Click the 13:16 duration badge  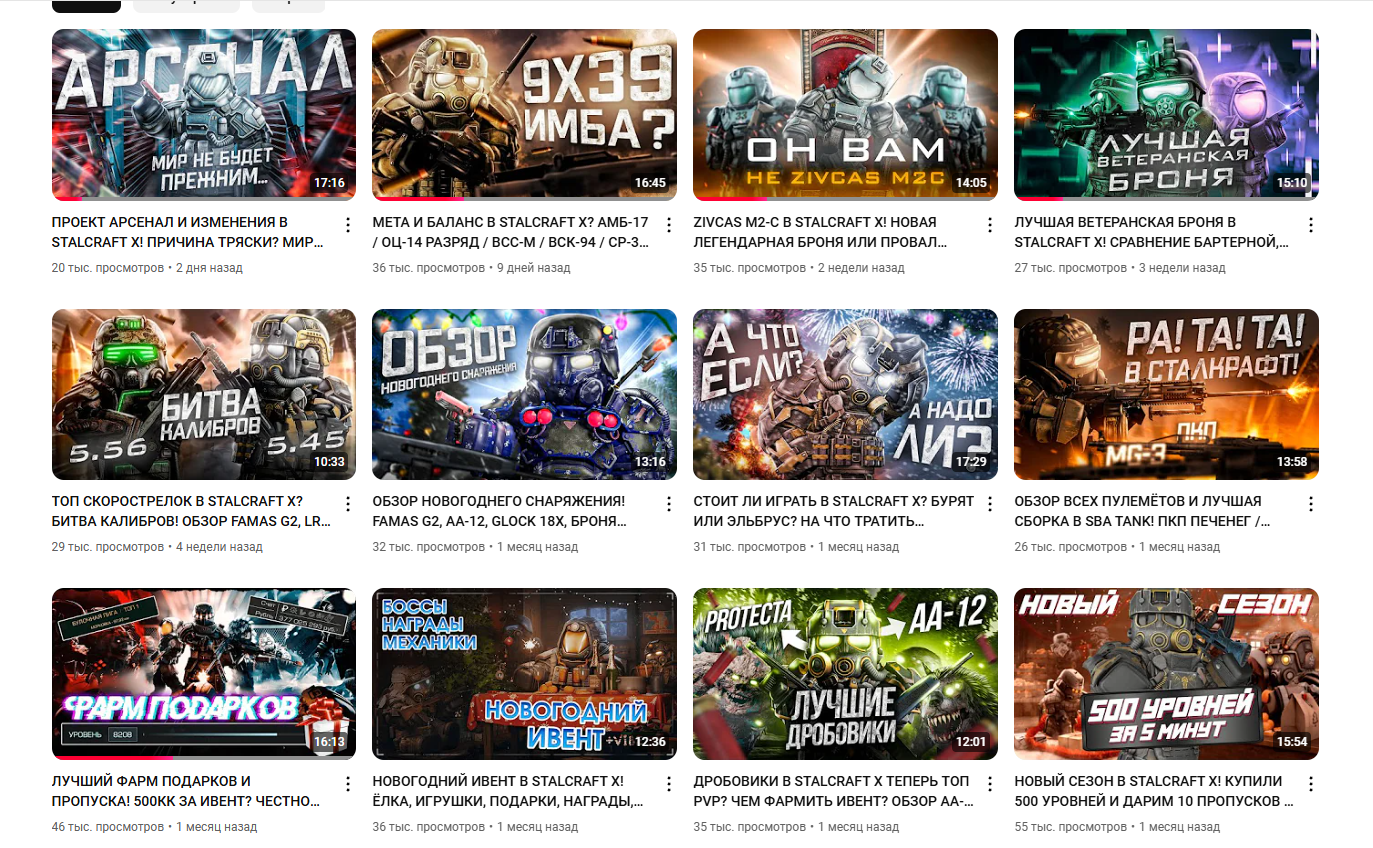(650, 463)
